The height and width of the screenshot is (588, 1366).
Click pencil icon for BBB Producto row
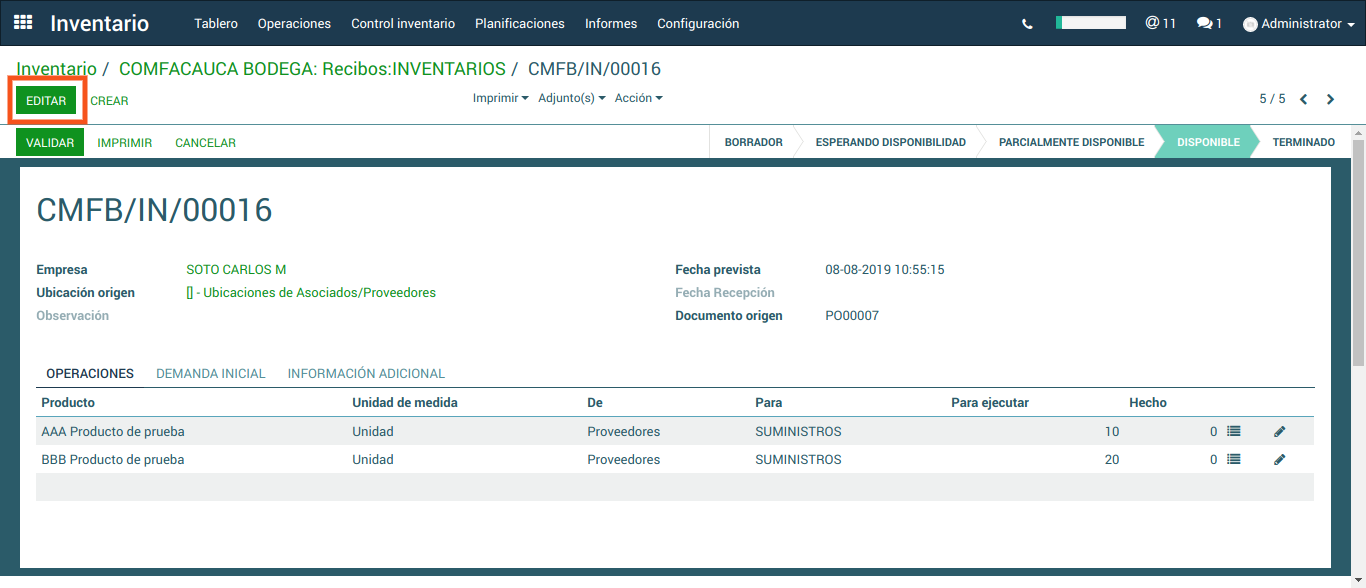click(1279, 460)
